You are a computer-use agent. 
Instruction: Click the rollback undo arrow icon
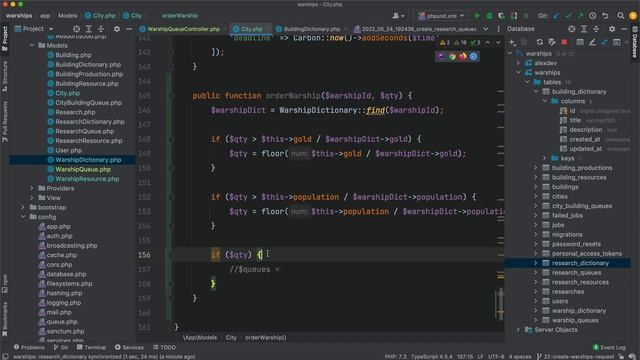coord(605,16)
